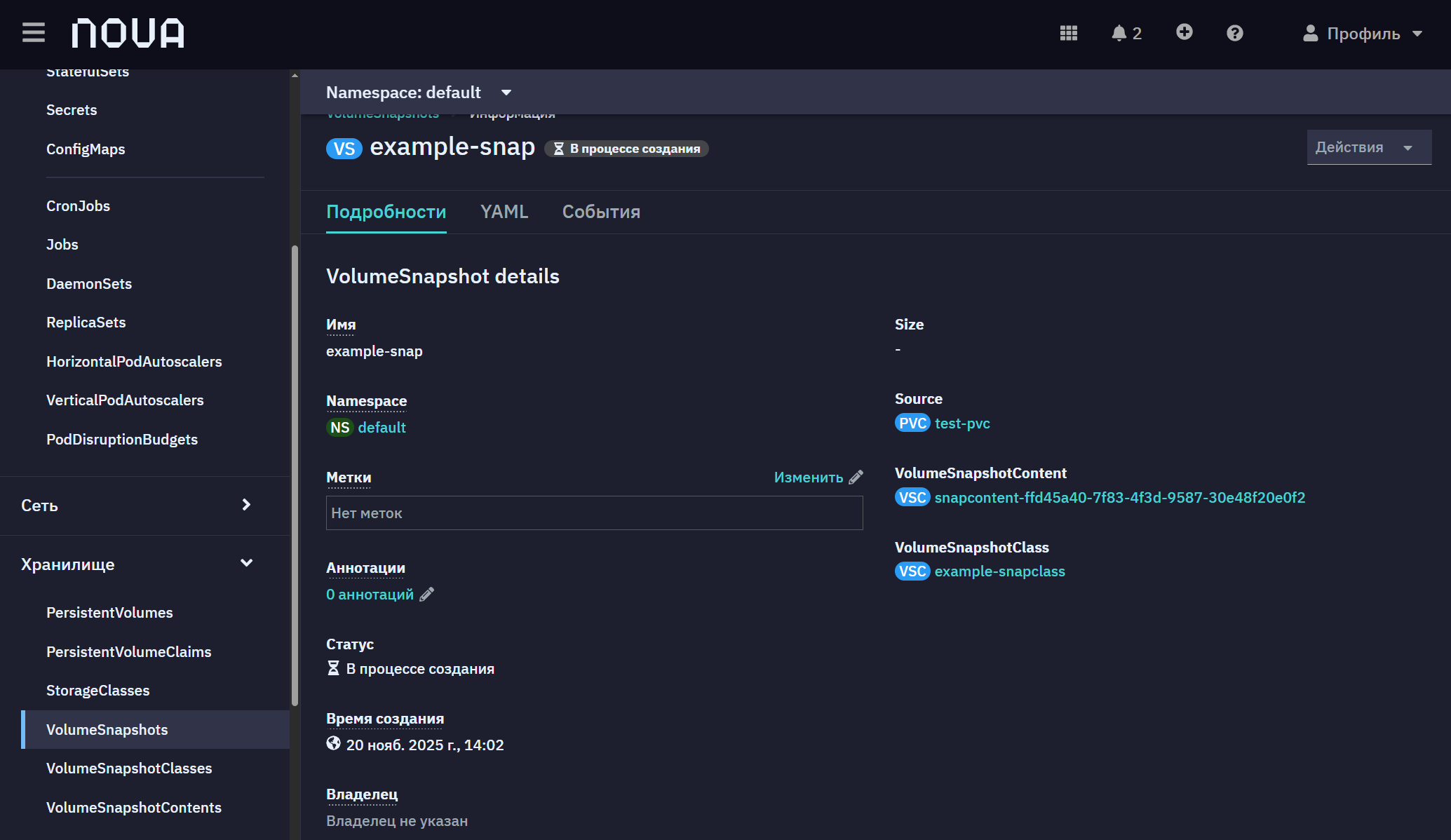Open Jobs in the sidebar
This screenshot has height=840, width=1451.
(62, 245)
